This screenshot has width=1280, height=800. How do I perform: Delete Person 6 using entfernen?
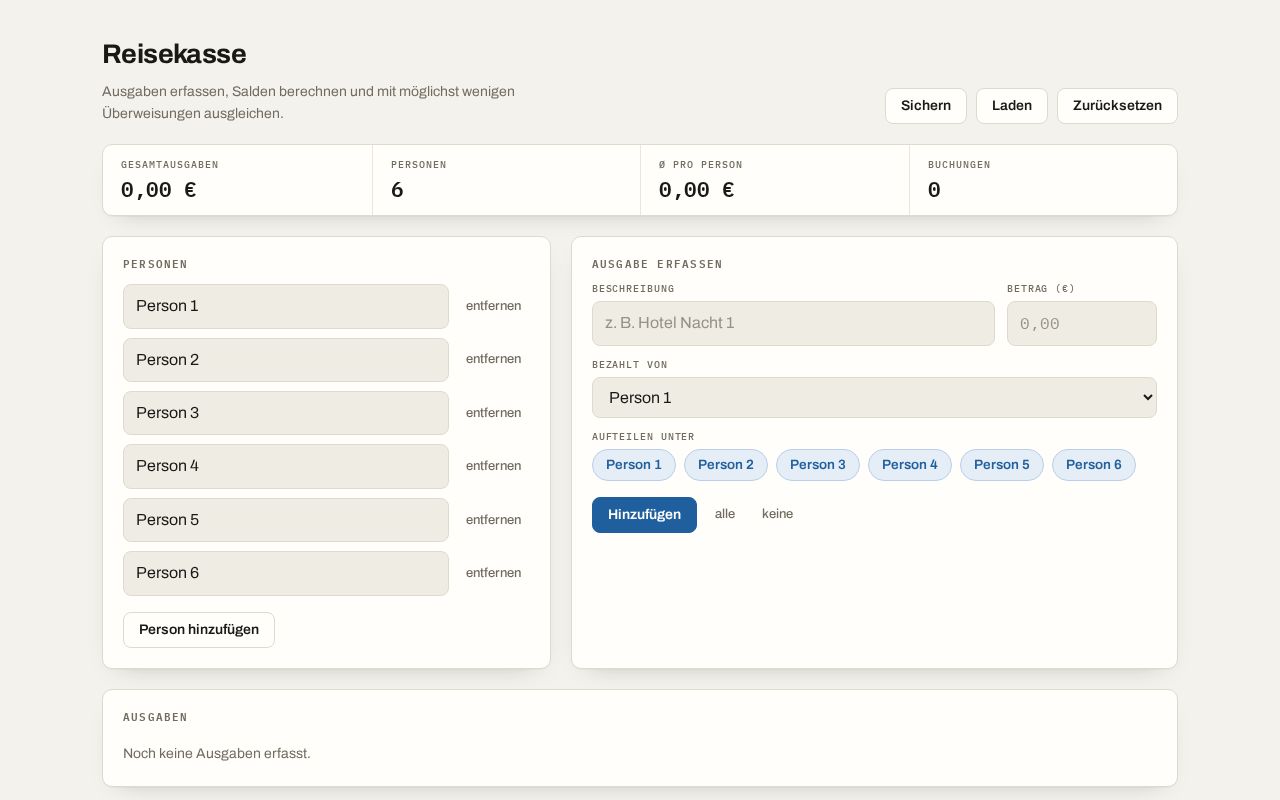(493, 573)
